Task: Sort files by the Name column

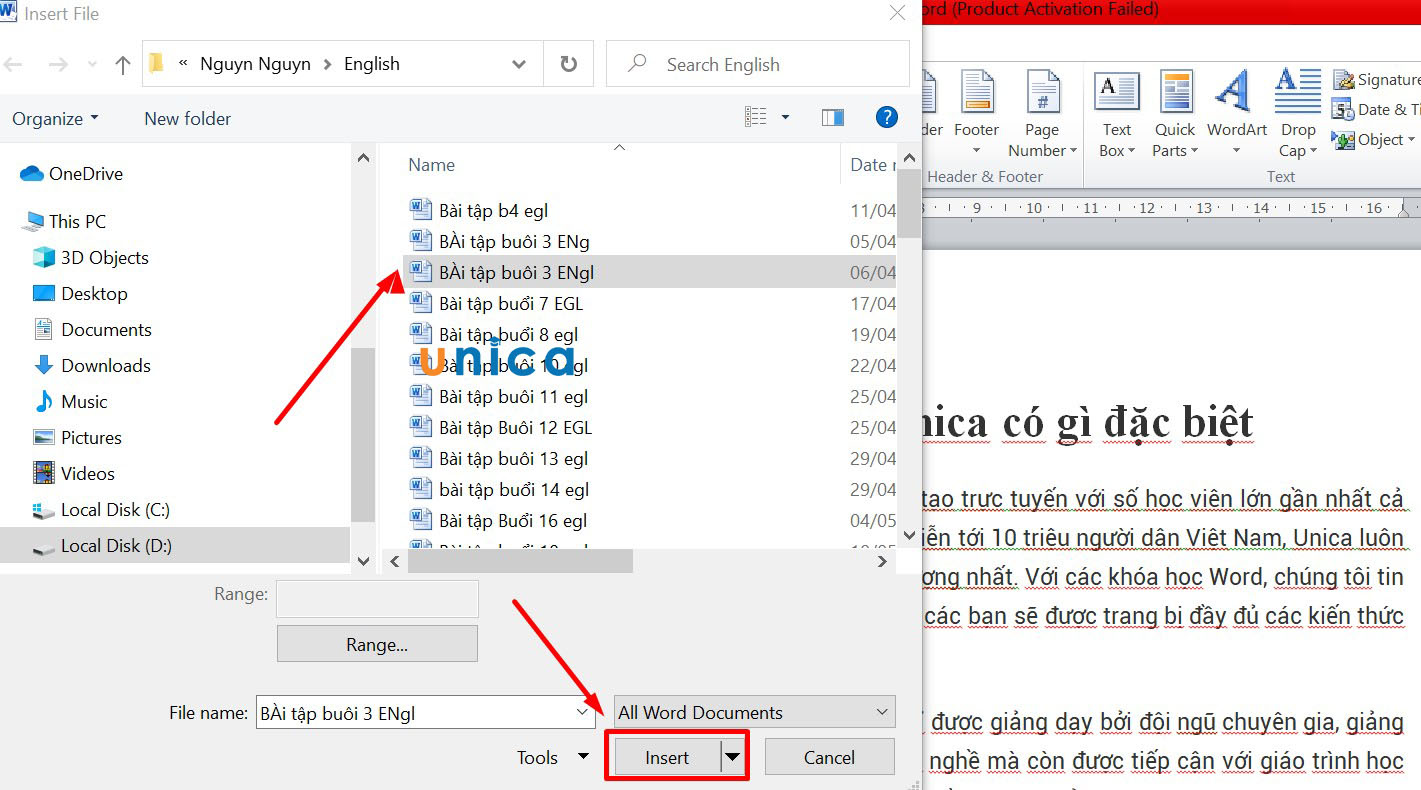Action: pos(431,165)
